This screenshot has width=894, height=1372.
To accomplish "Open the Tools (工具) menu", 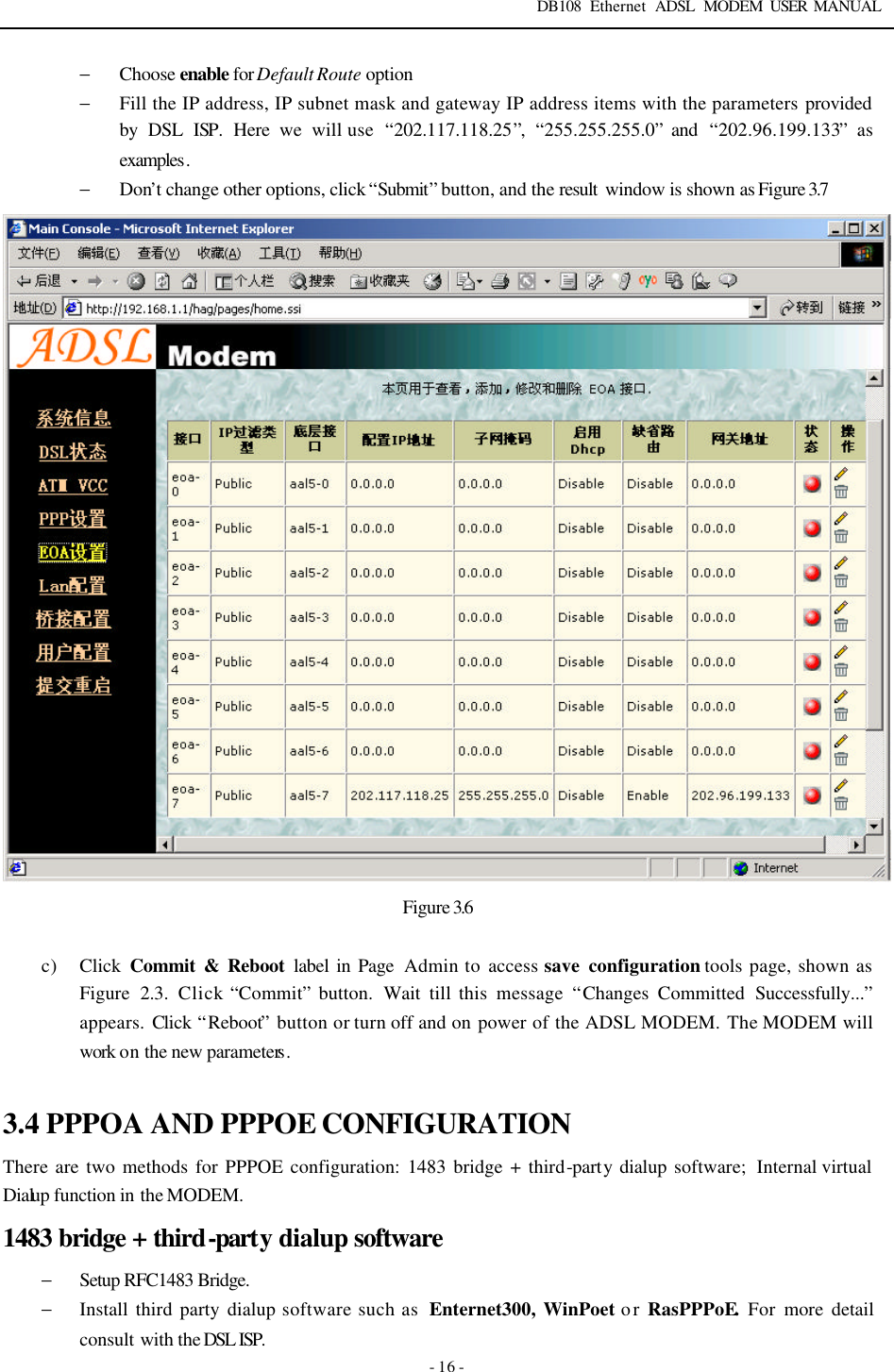I will (279, 253).
